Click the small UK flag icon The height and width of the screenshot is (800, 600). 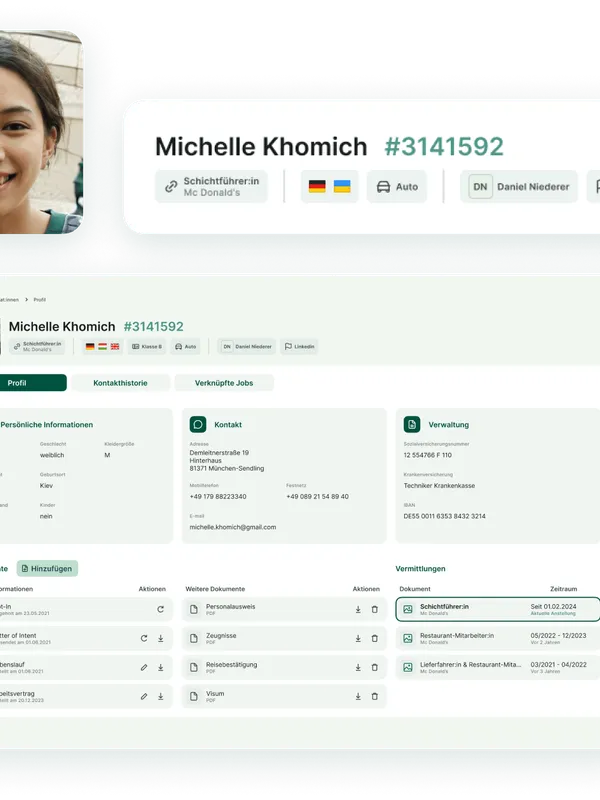point(115,346)
